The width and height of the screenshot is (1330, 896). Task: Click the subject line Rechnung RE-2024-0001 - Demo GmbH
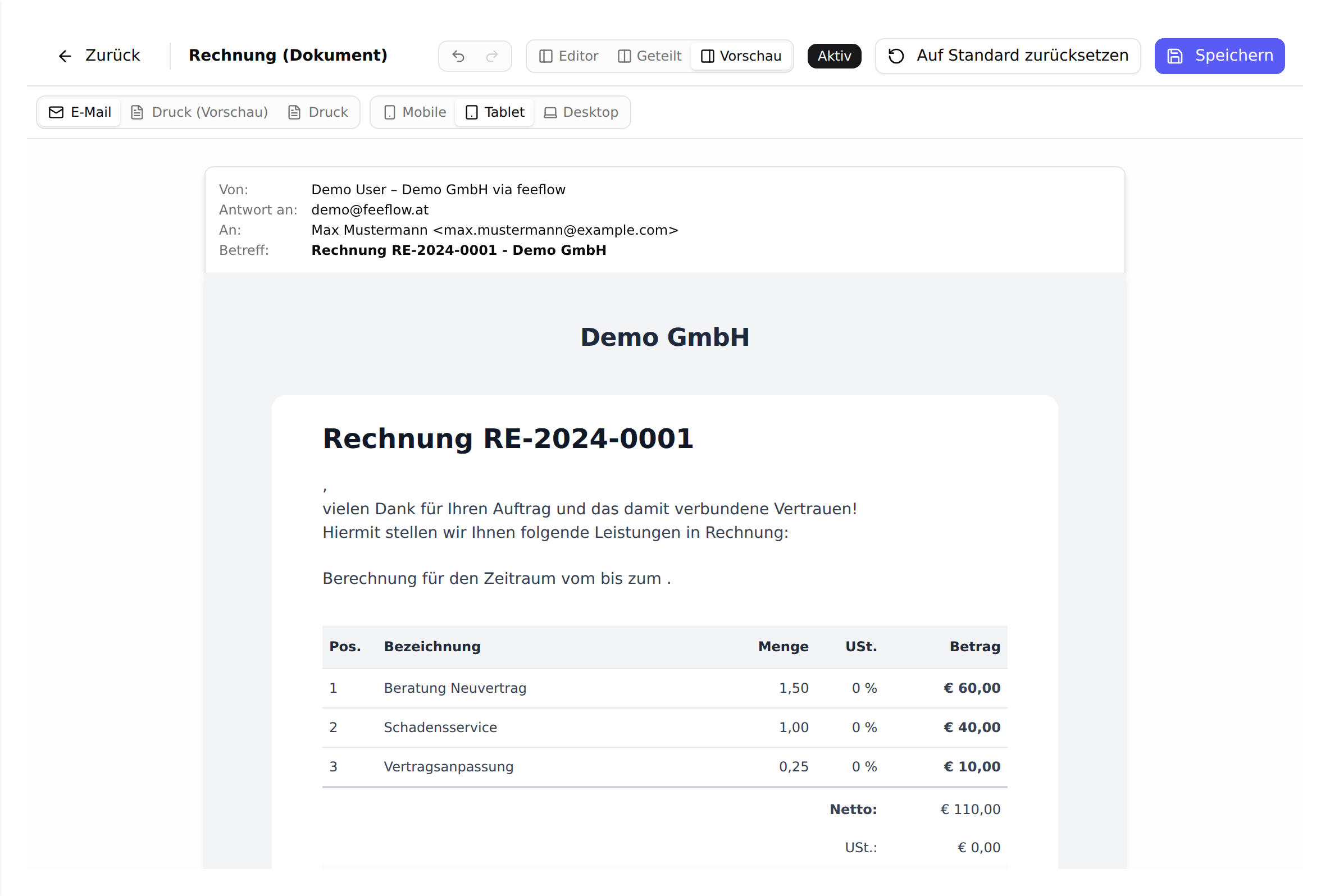coord(458,250)
